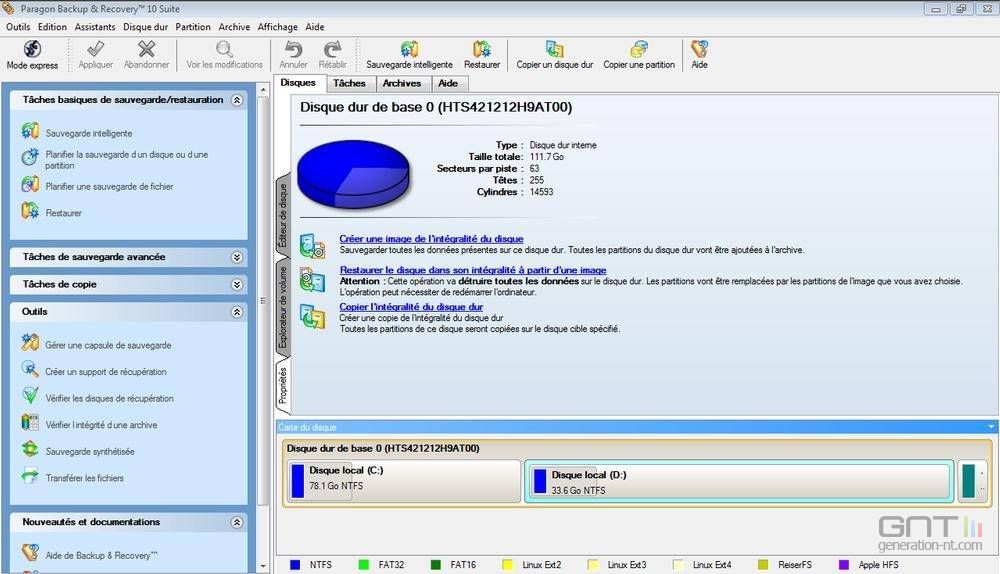The height and width of the screenshot is (574, 1000).
Task: Select the Disques tab
Action: tap(298, 82)
